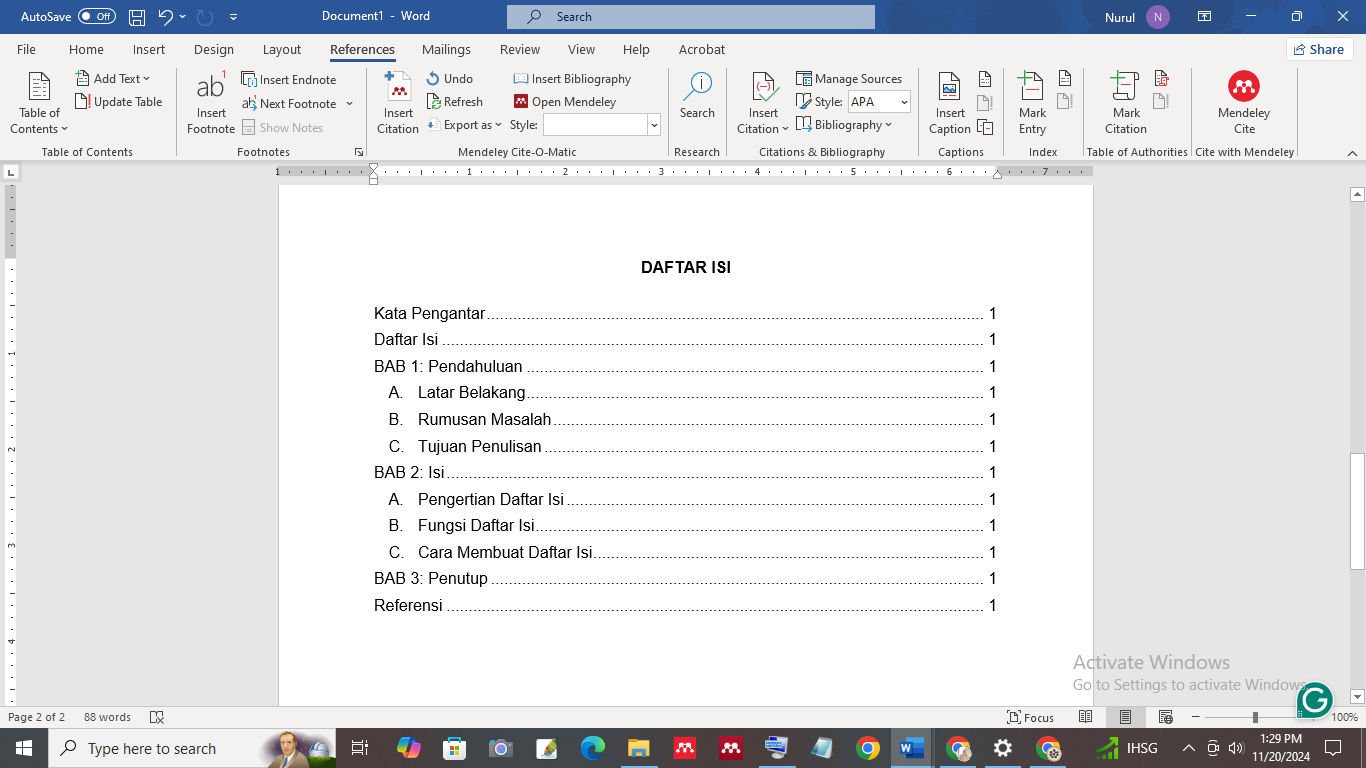
Task: Click the Undo arrow in quick access toolbar
Action: [166, 17]
